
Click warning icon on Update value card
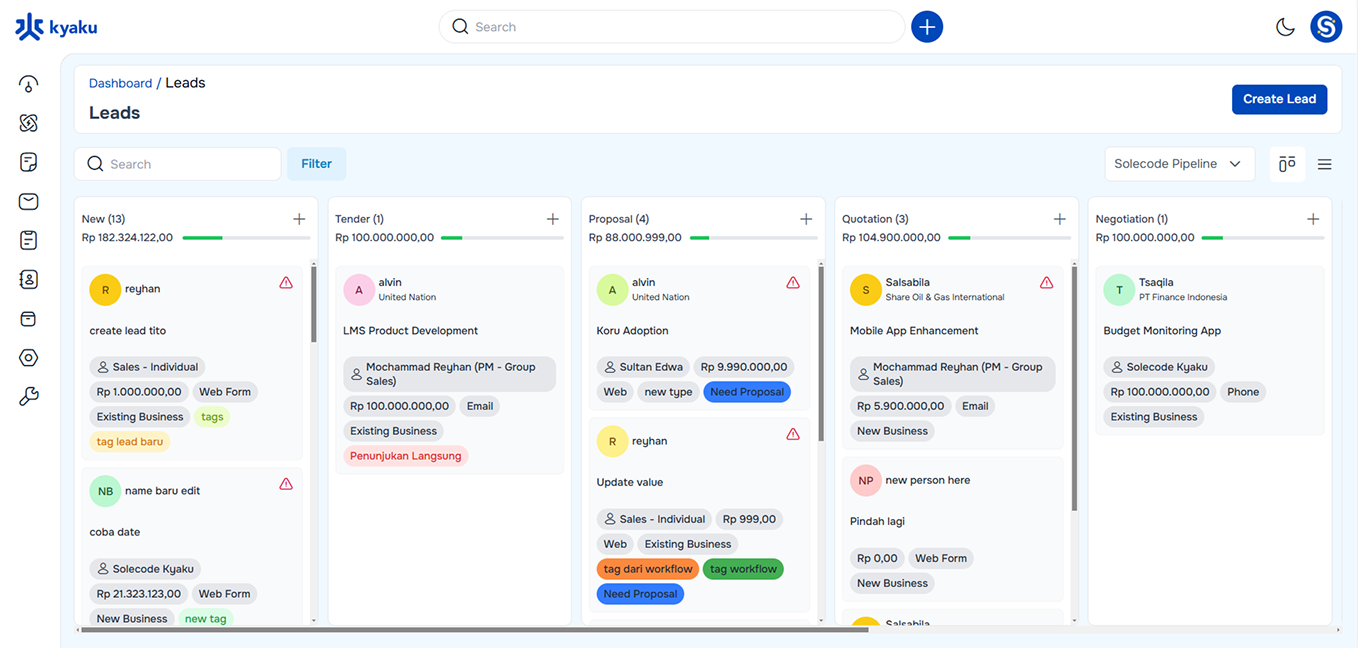(793, 434)
